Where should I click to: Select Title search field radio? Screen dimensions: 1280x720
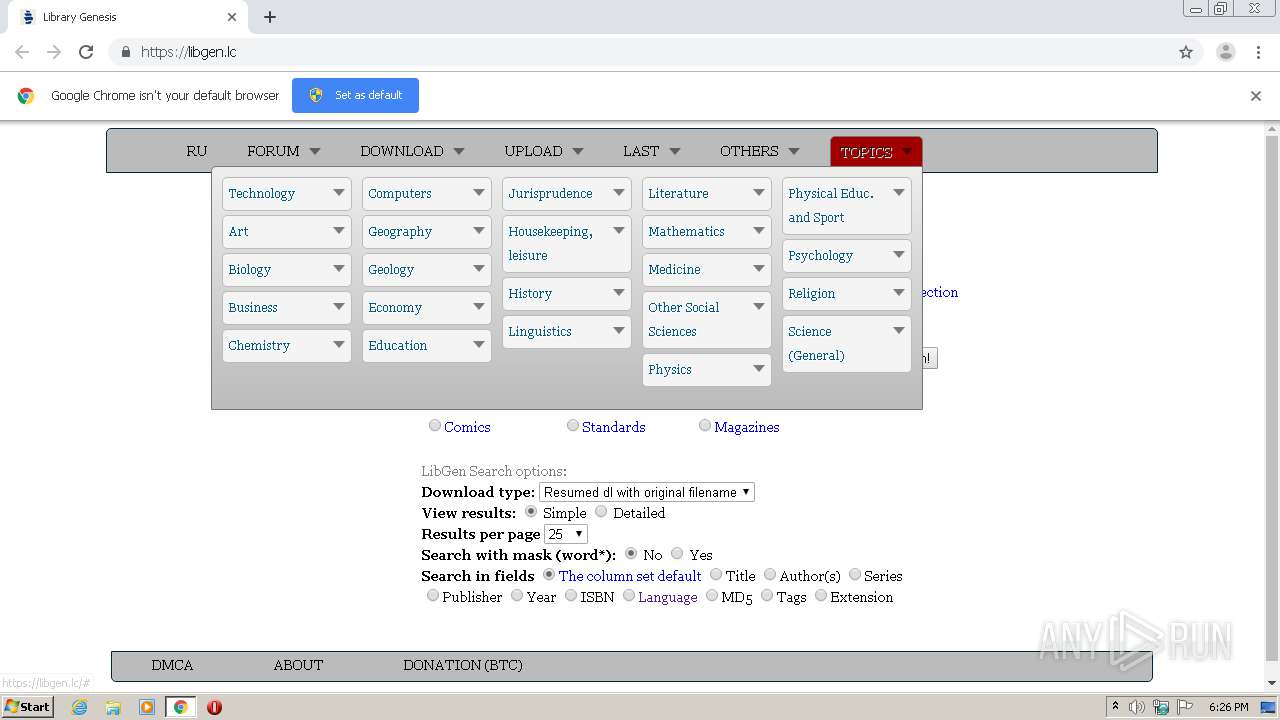(x=716, y=574)
